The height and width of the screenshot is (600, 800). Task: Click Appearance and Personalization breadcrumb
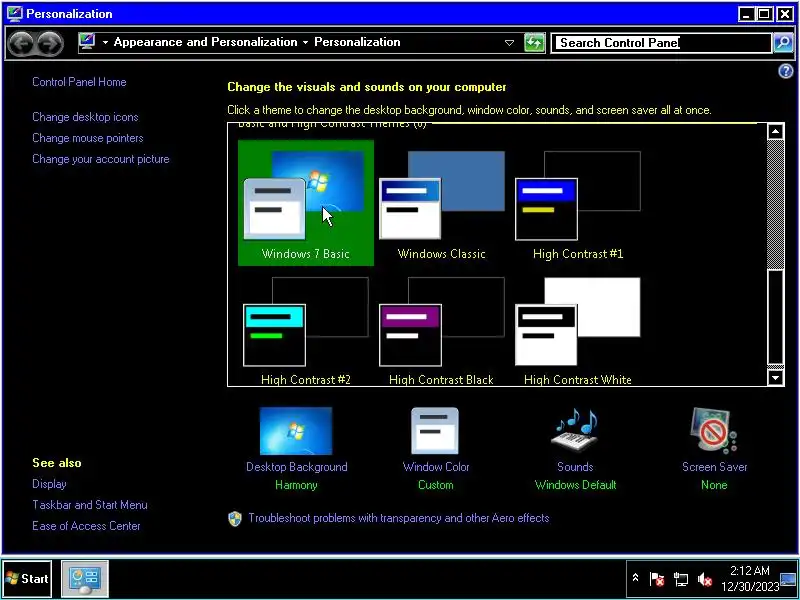tap(205, 42)
